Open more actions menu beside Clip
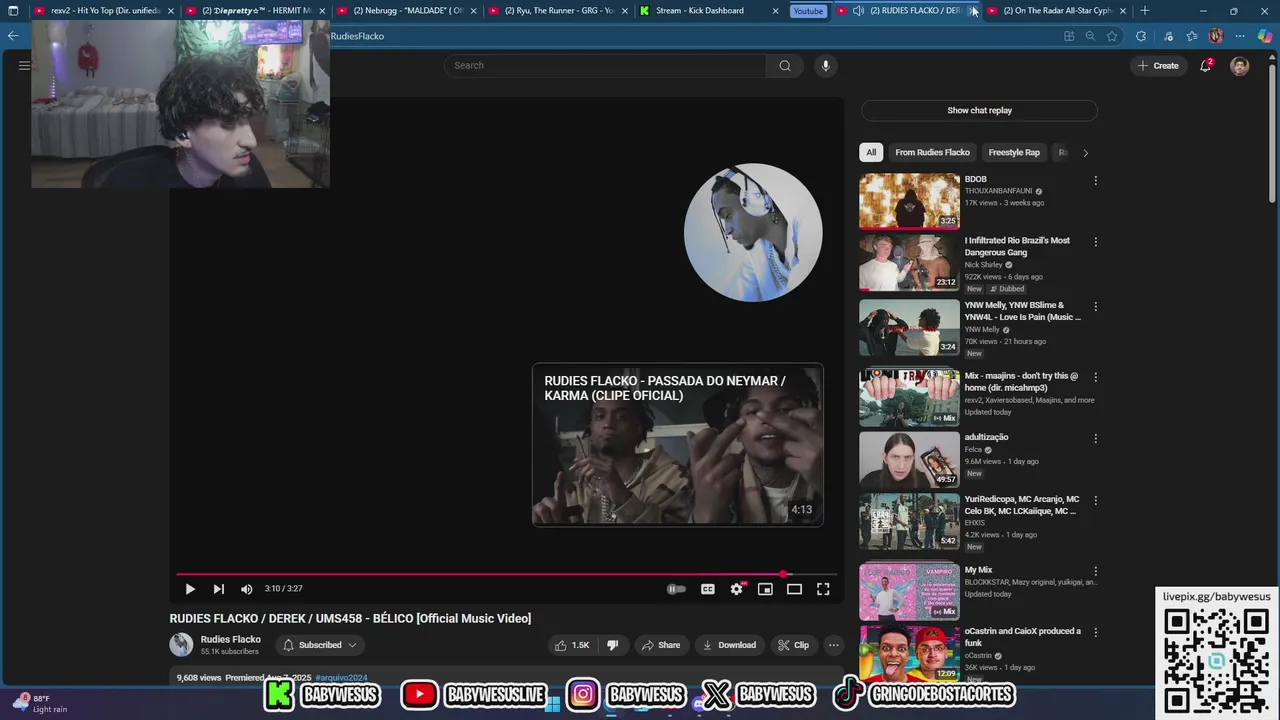Image resolution: width=1280 pixels, height=720 pixels. pyautogui.click(x=834, y=645)
